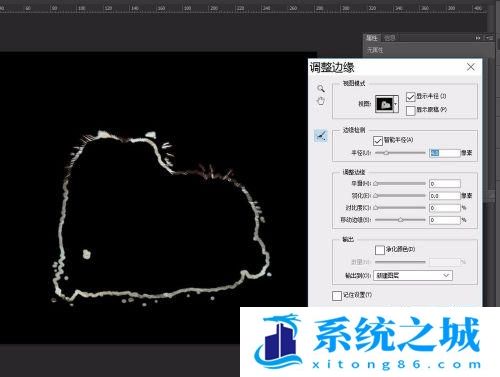The width and height of the screenshot is (500, 377).
Task: Toggle the Smart Radius (A) checkbox
Action: pos(378,141)
